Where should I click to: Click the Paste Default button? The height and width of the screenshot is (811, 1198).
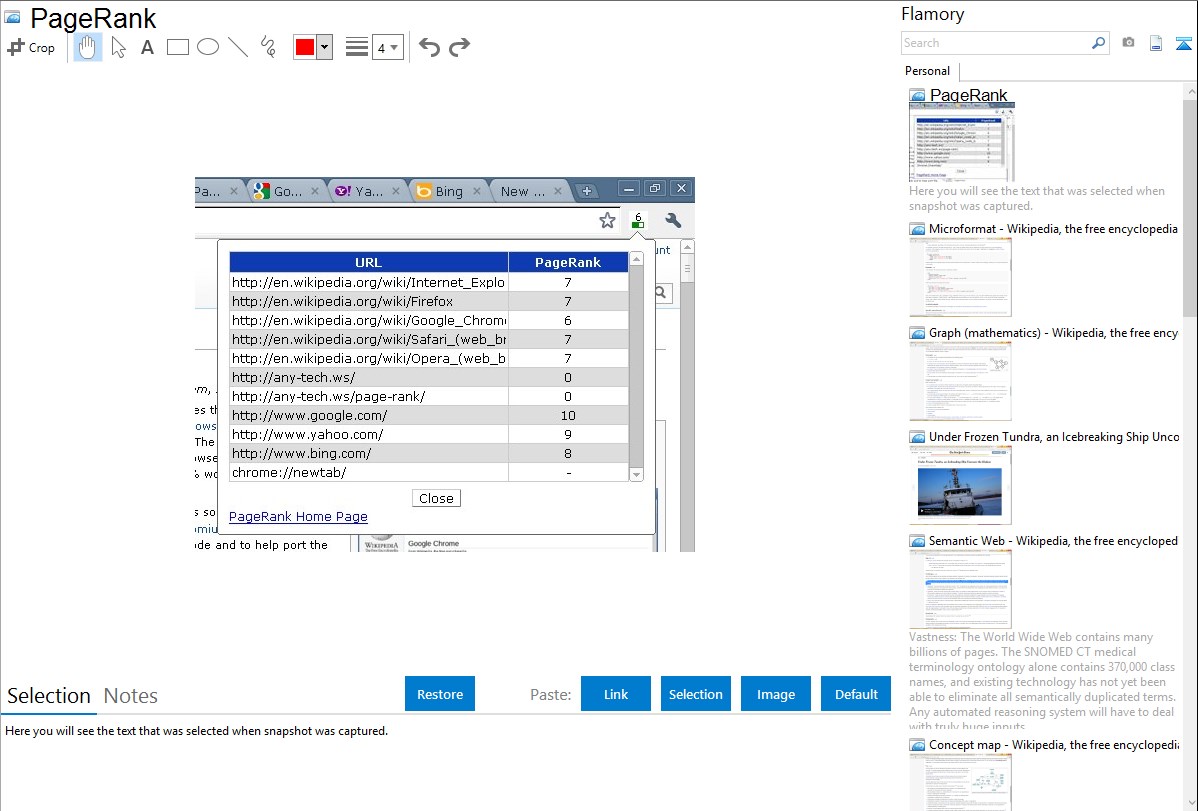pyautogui.click(x=856, y=694)
